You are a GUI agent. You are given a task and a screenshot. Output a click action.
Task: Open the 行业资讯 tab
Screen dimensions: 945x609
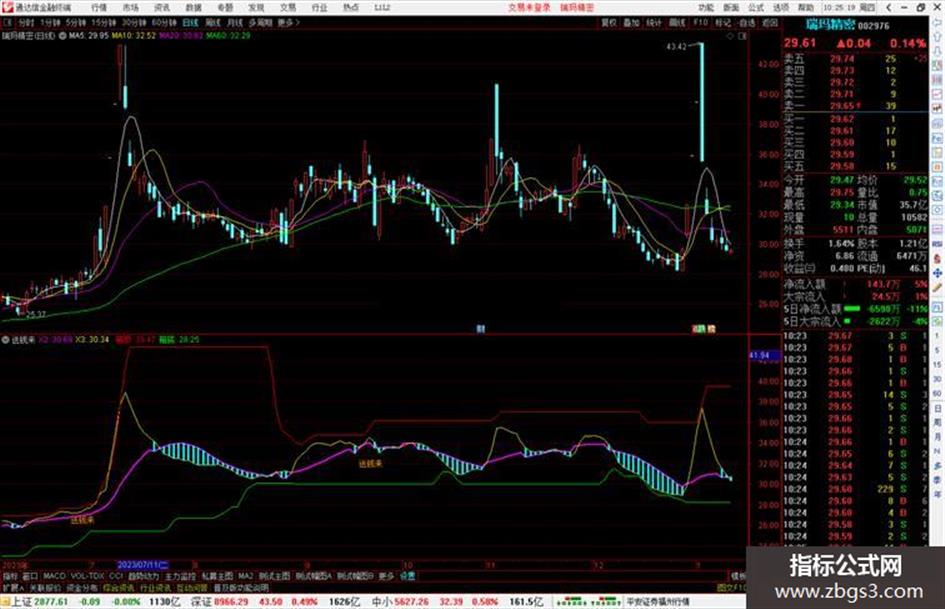[155, 587]
